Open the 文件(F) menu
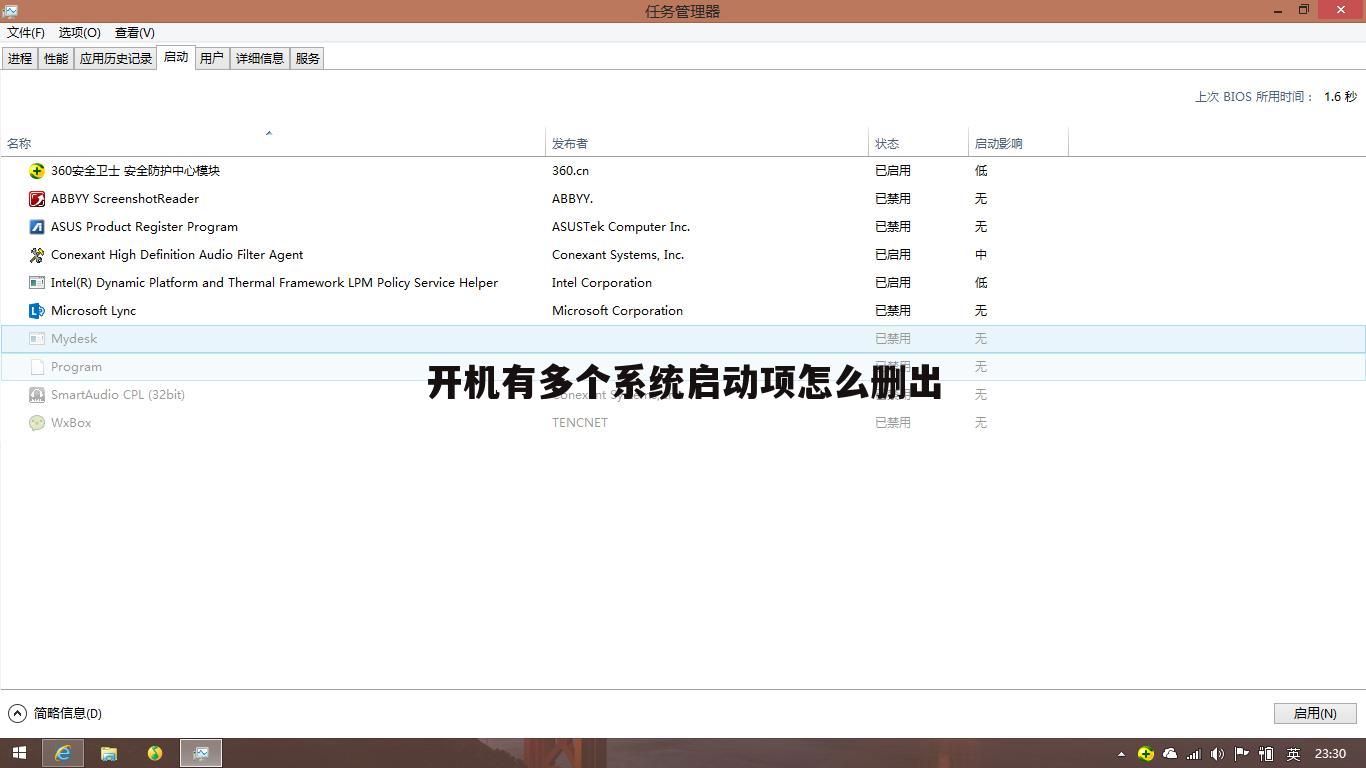This screenshot has width=1366, height=768. 26,33
